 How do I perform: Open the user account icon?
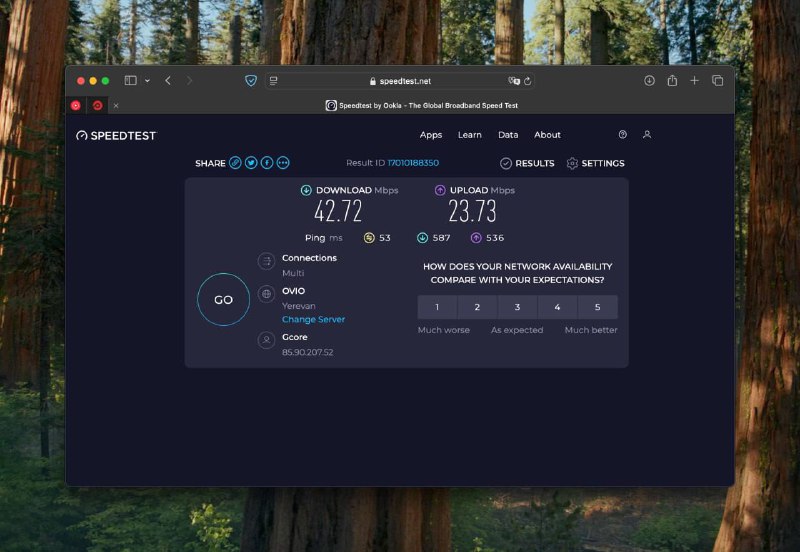646,134
